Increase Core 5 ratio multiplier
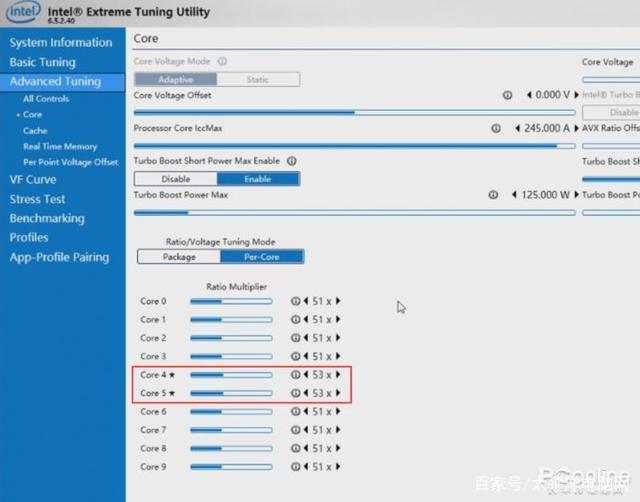Image resolution: width=640 pixels, height=502 pixels. pyautogui.click(x=338, y=393)
